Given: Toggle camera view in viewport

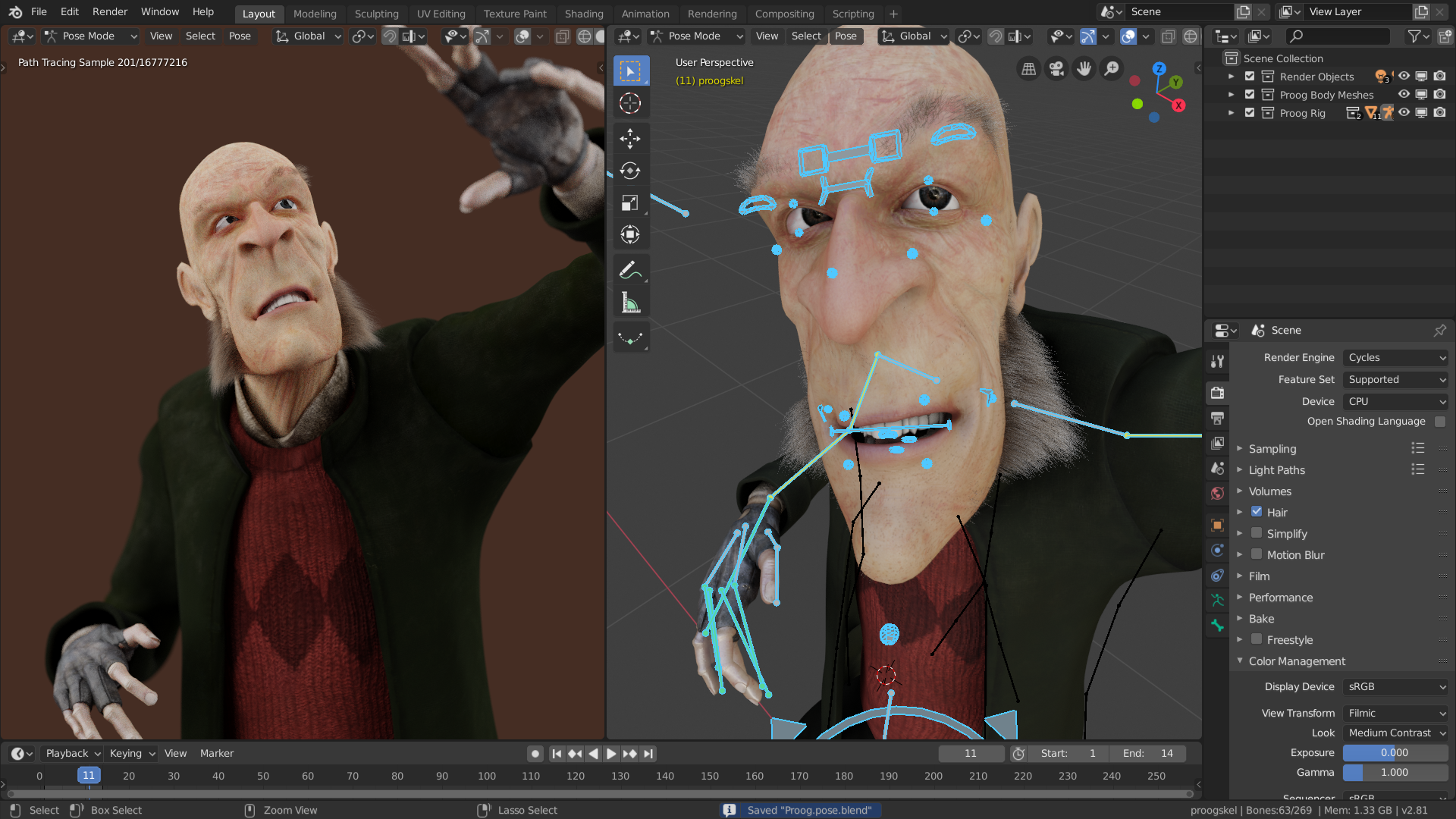Looking at the screenshot, I should [x=1056, y=69].
